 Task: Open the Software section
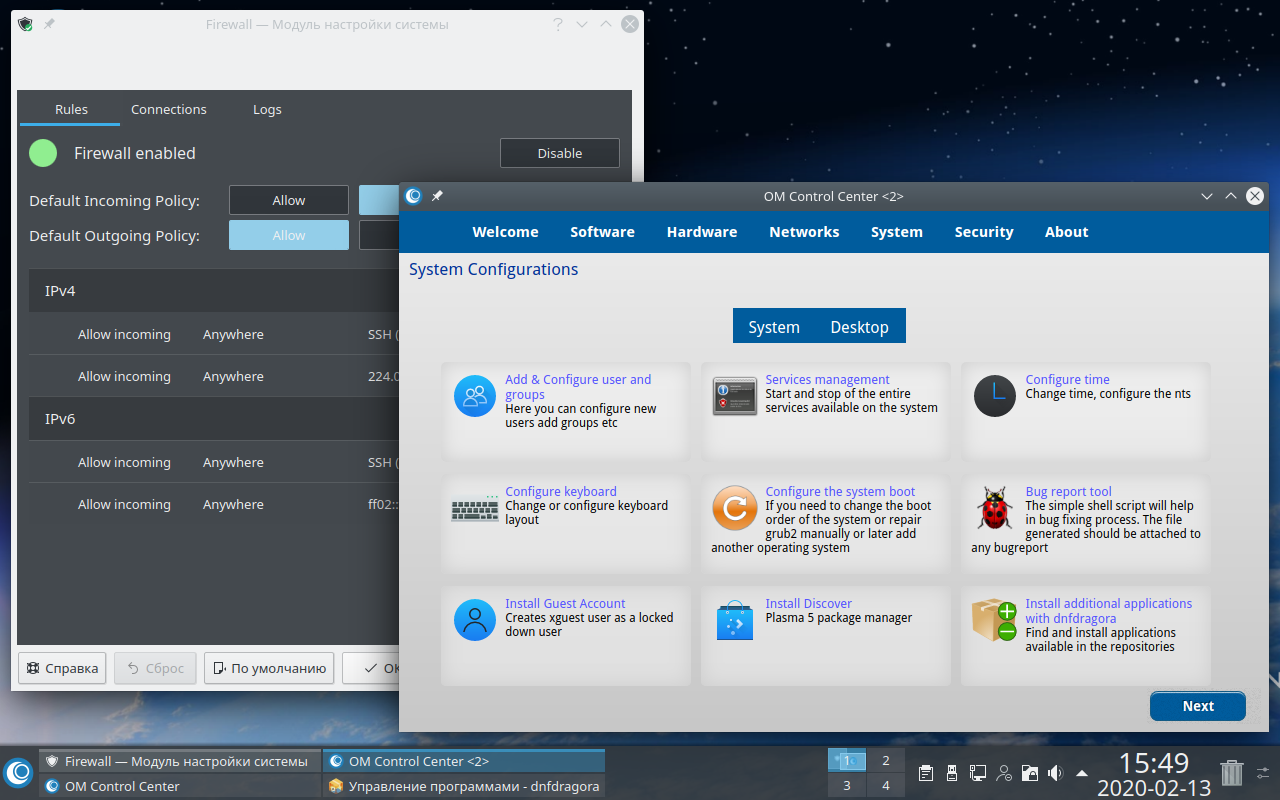(602, 232)
